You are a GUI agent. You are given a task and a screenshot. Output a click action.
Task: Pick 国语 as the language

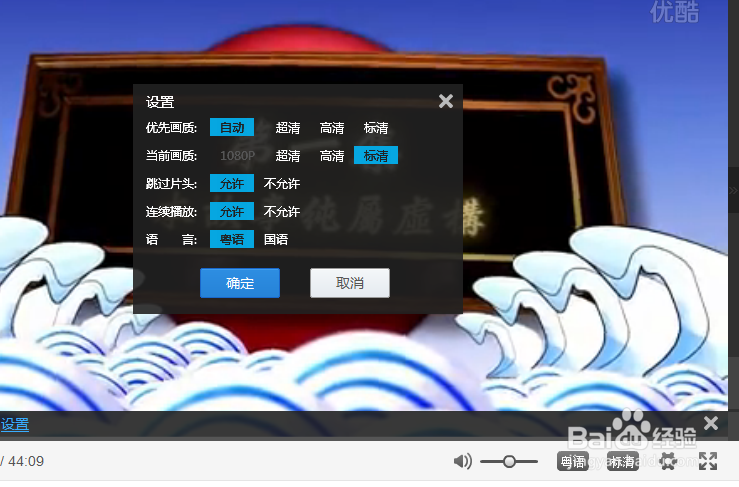(x=276, y=239)
